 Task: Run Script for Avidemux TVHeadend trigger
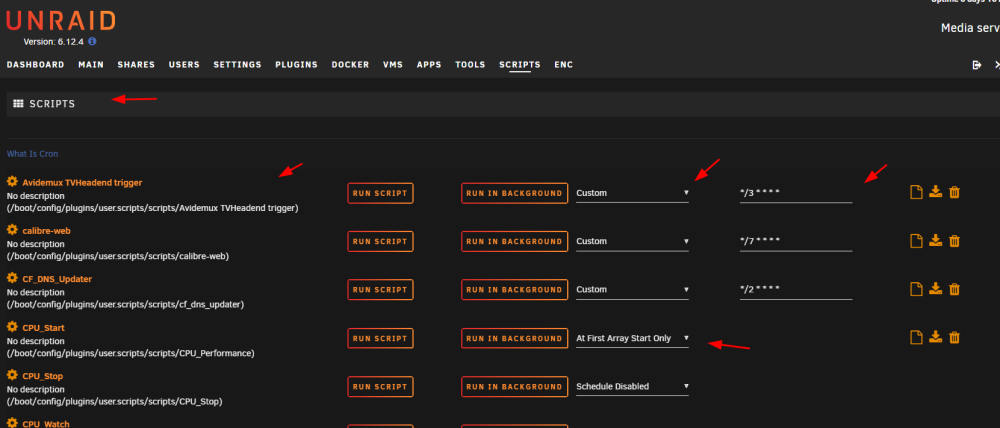click(x=380, y=193)
